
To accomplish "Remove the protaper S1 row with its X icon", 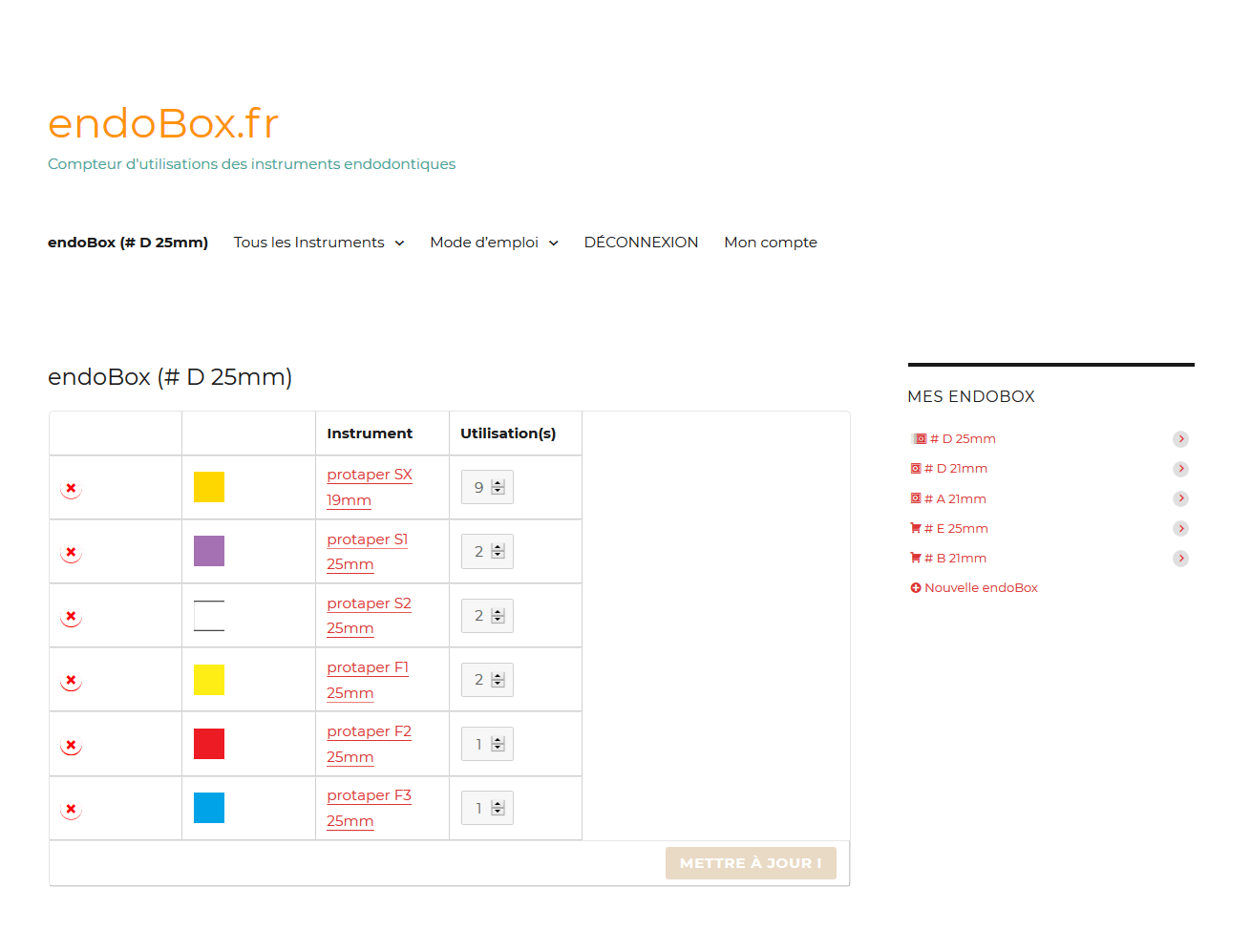I will pyautogui.click(x=71, y=552).
